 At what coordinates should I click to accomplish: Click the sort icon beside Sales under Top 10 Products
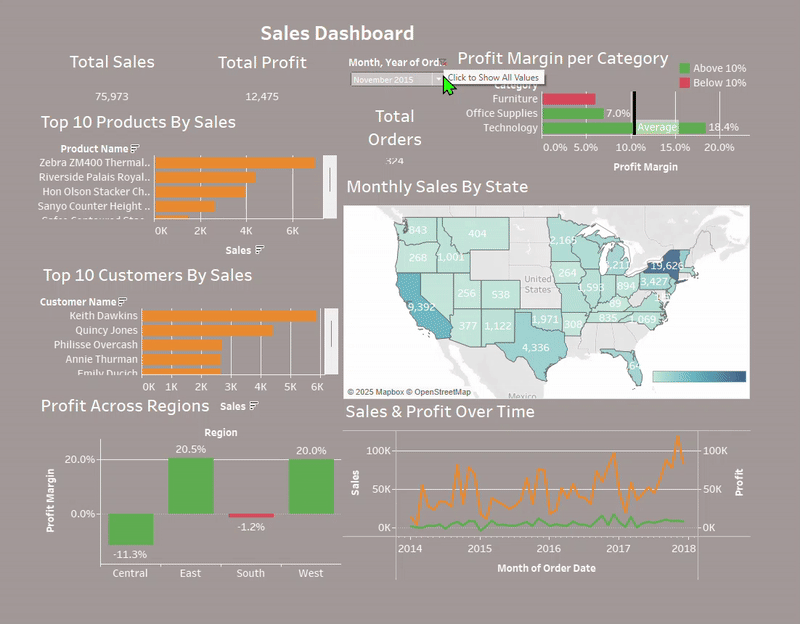(x=259, y=249)
